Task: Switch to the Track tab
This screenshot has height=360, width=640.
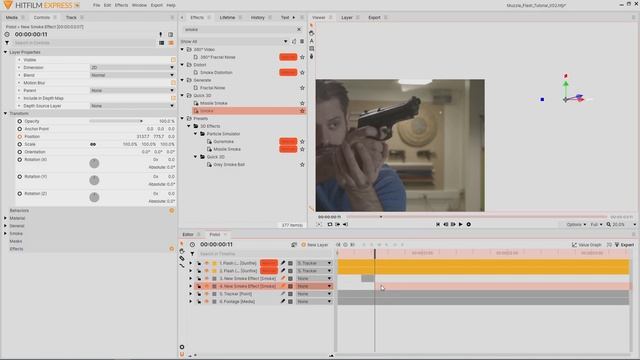Action: click(71, 18)
